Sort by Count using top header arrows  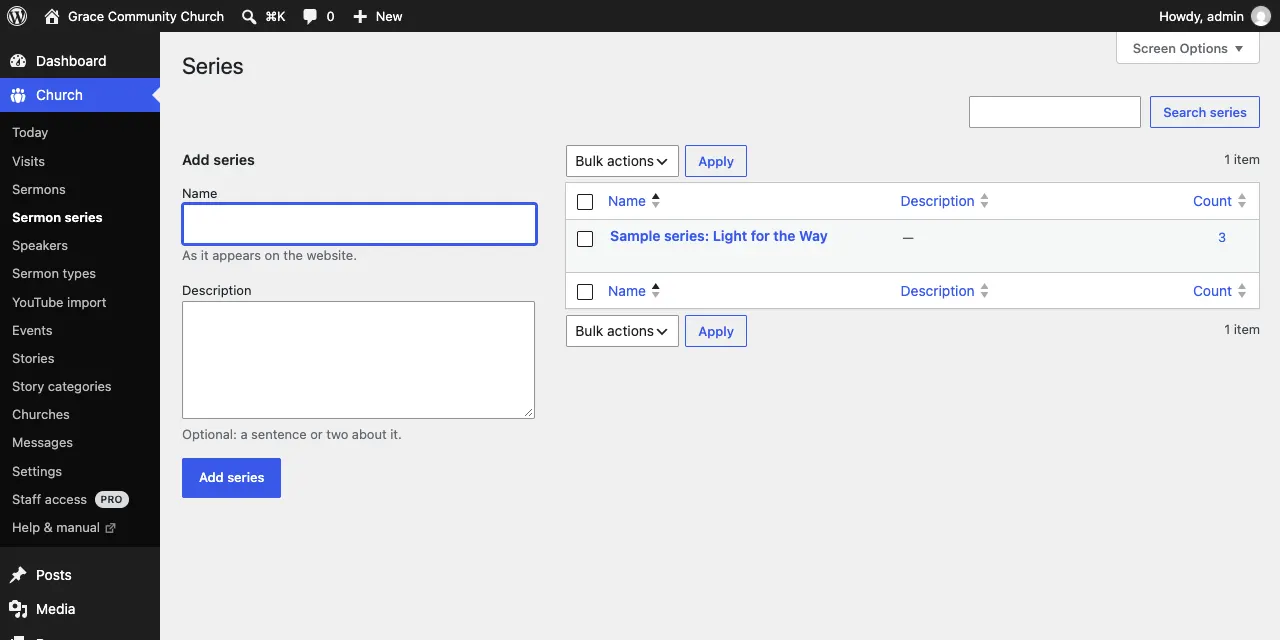1242,201
